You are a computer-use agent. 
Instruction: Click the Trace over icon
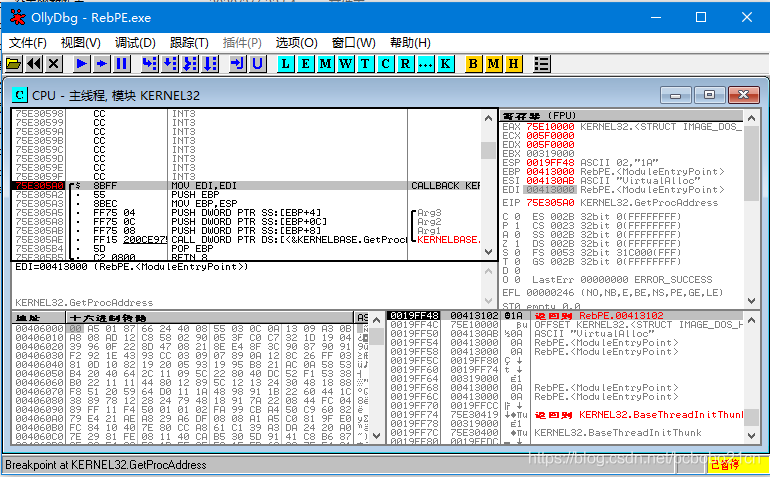click(x=210, y=63)
